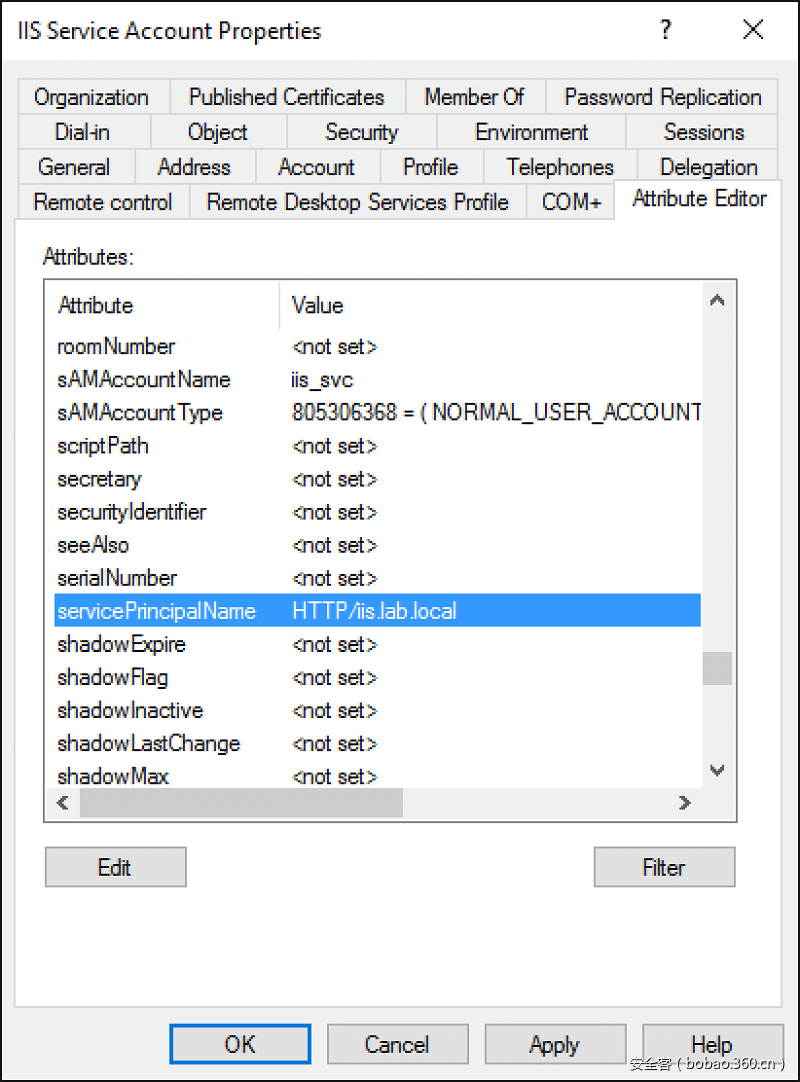Click the up arrow on vertical scrollbar
This screenshot has width=800, height=1082.
coord(717,298)
